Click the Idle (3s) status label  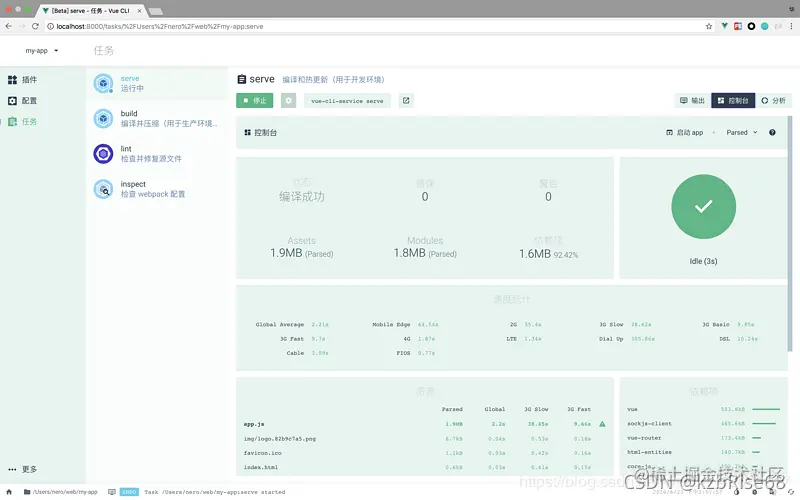click(x=704, y=261)
